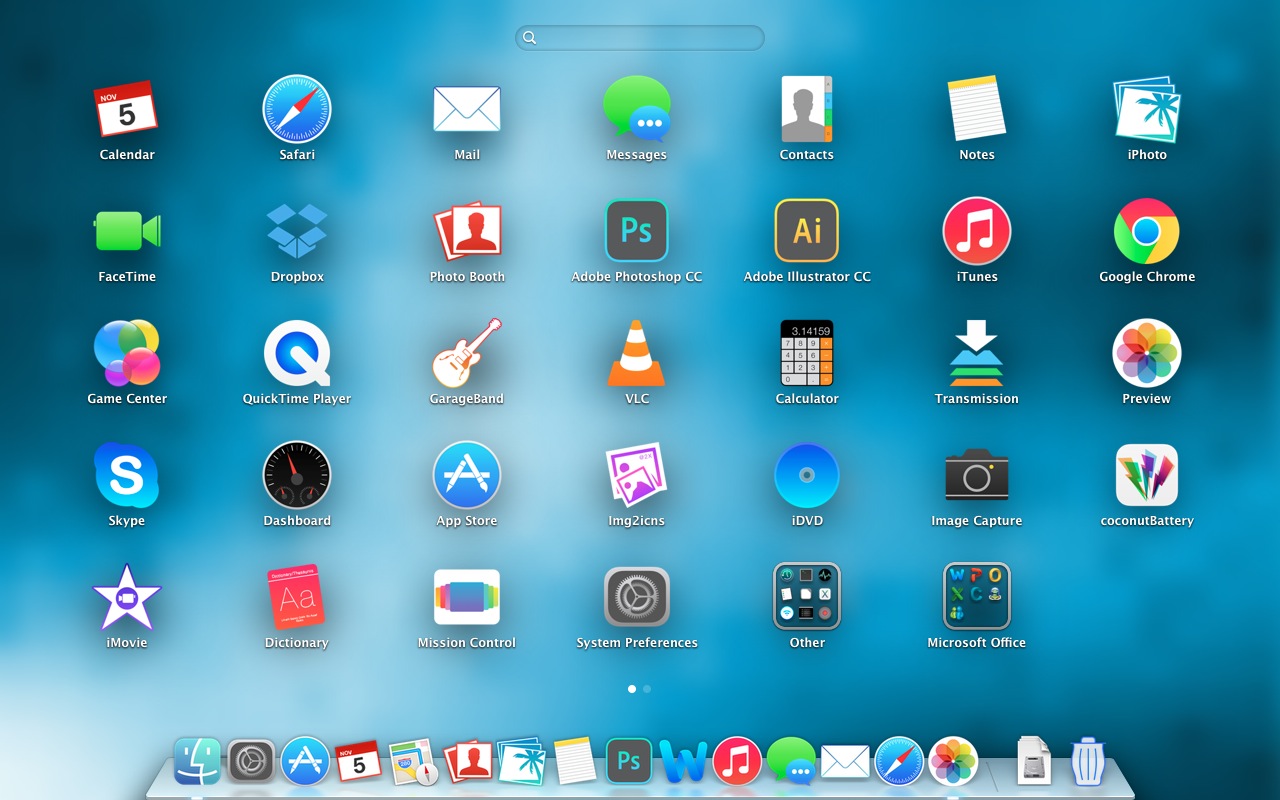Image resolution: width=1280 pixels, height=800 pixels.
Task: Launch Messages from the Launchpad grid
Action: point(637,110)
